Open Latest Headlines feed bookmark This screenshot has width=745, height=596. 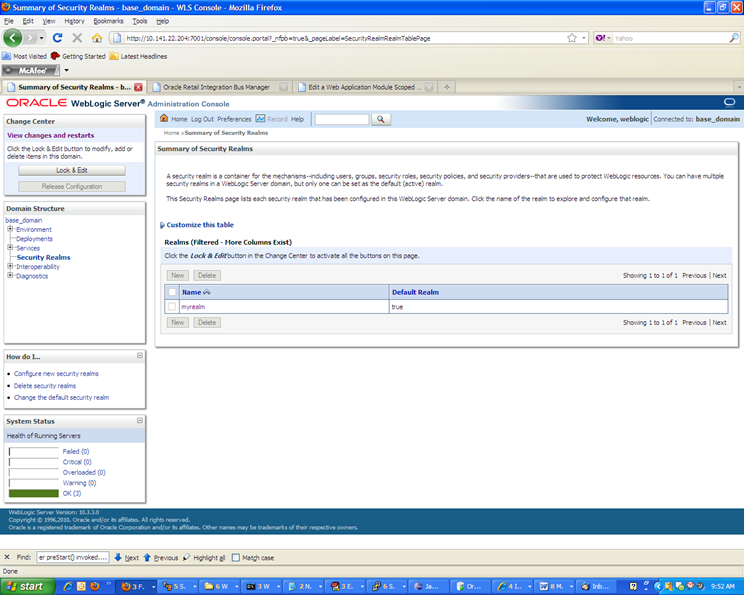(x=138, y=56)
